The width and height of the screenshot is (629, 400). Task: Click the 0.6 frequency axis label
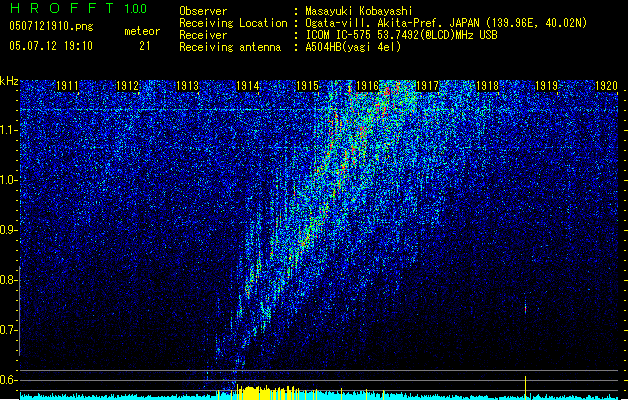tap(9, 380)
